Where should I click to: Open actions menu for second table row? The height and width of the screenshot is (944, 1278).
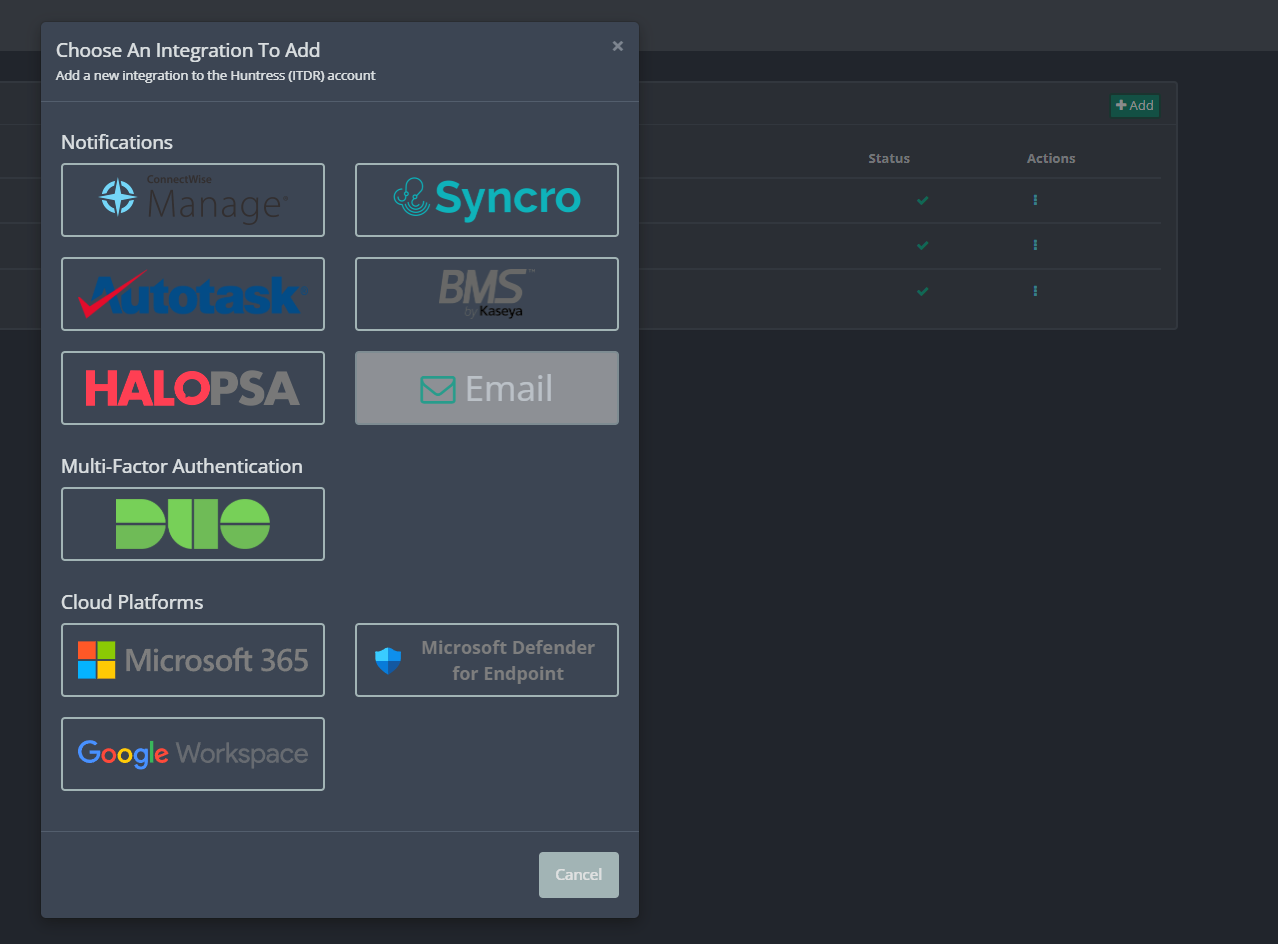(1035, 245)
